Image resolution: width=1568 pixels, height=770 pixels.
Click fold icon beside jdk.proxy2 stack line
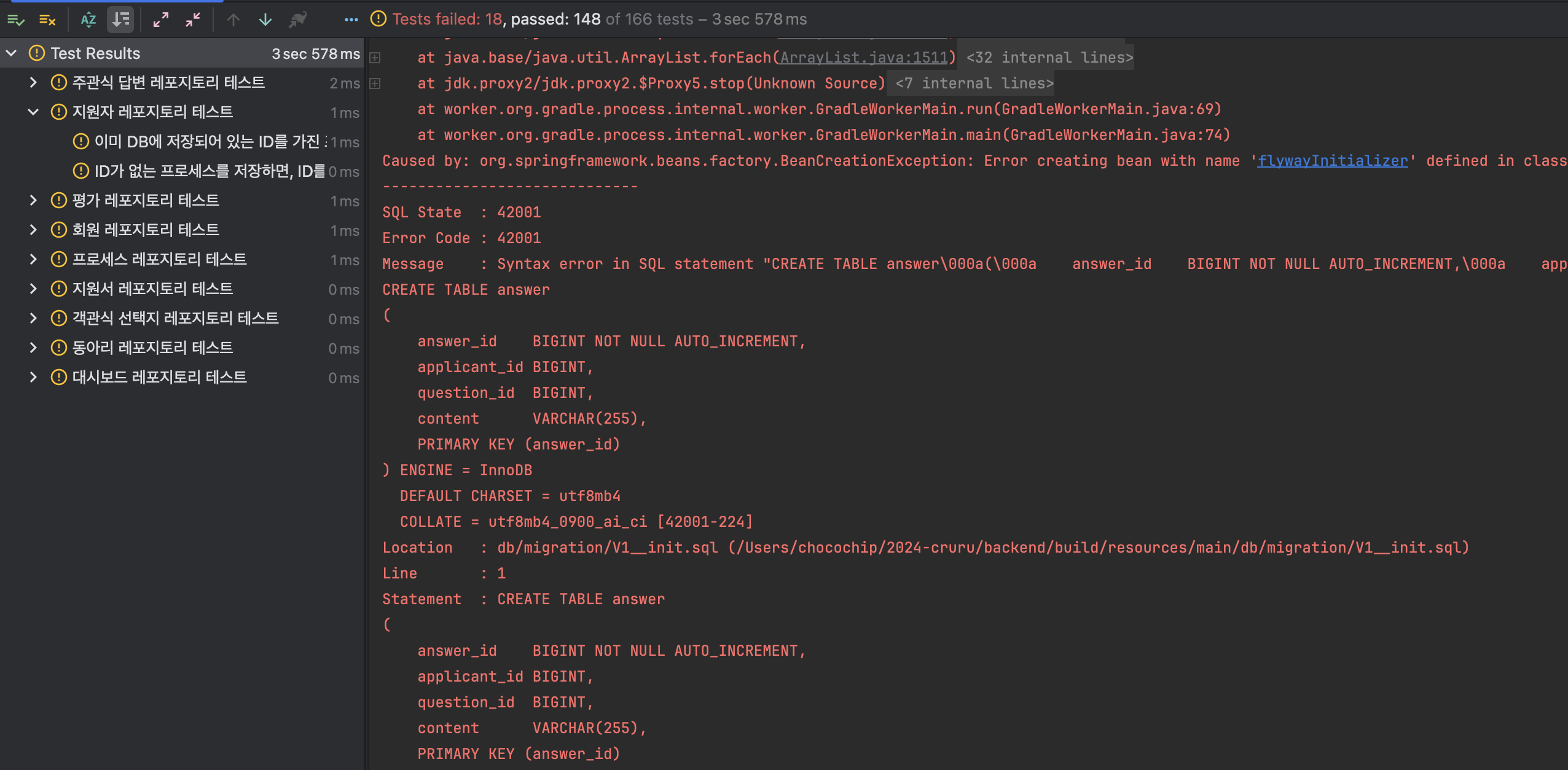point(375,84)
